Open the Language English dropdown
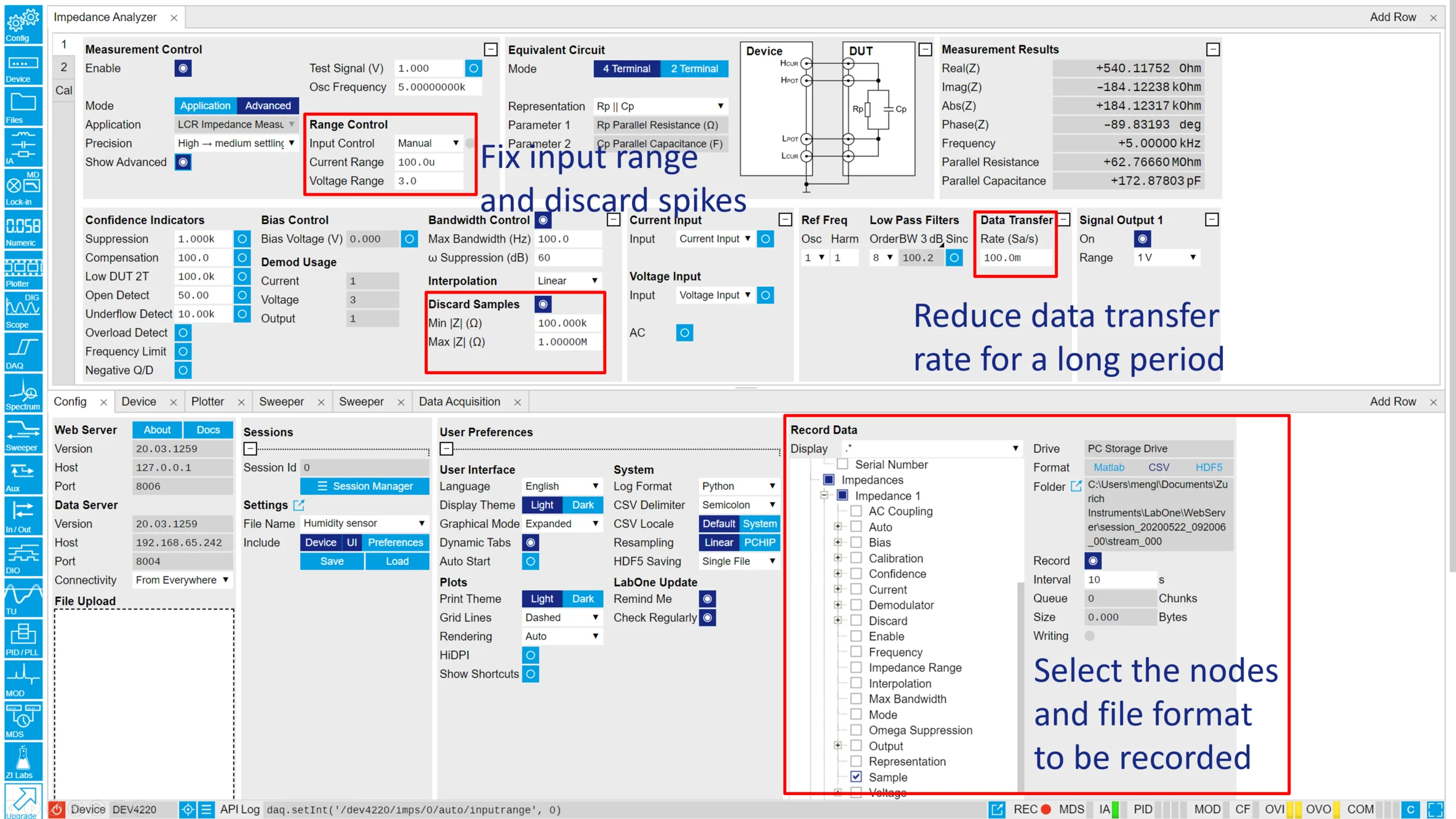Image resolution: width=1456 pixels, height=819 pixels. click(562, 486)
